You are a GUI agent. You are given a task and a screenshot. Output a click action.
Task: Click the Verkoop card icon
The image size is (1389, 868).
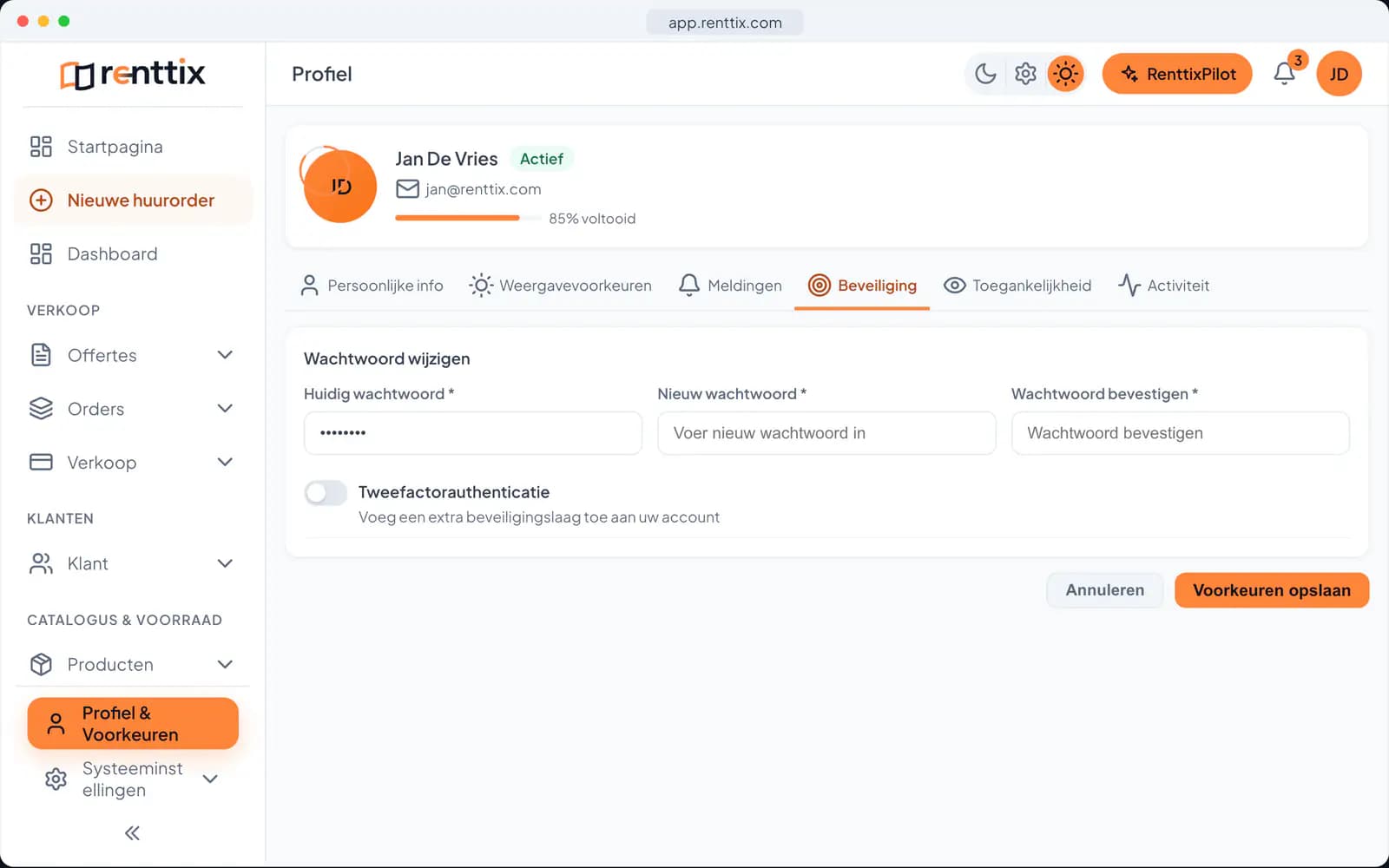coord(41,462)
